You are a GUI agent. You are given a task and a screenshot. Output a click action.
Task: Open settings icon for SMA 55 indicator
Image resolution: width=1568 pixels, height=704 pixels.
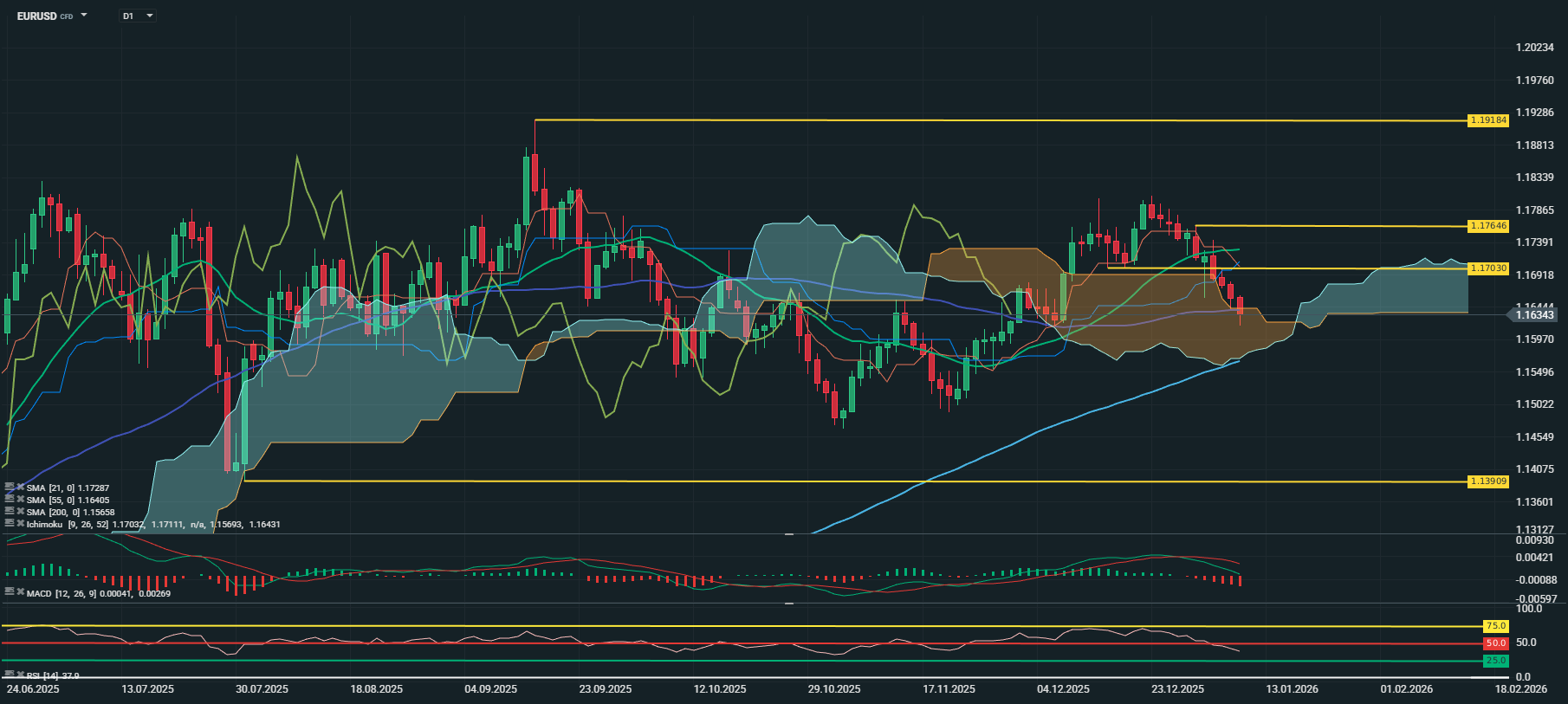point(10,500)
